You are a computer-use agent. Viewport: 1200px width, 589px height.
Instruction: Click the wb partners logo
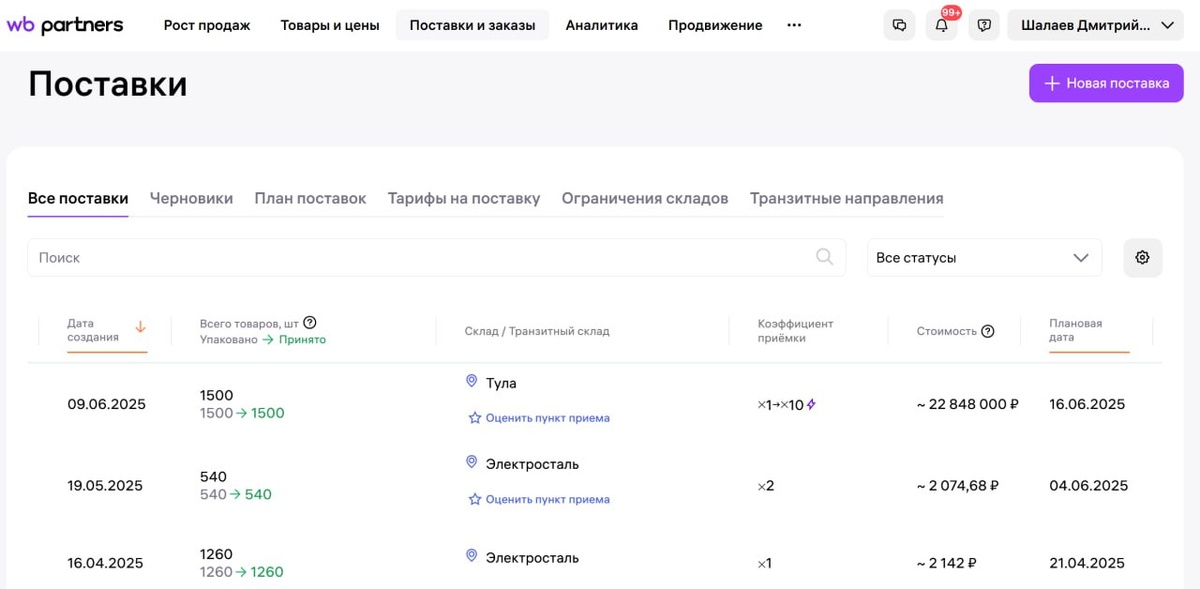pos(65,25)
